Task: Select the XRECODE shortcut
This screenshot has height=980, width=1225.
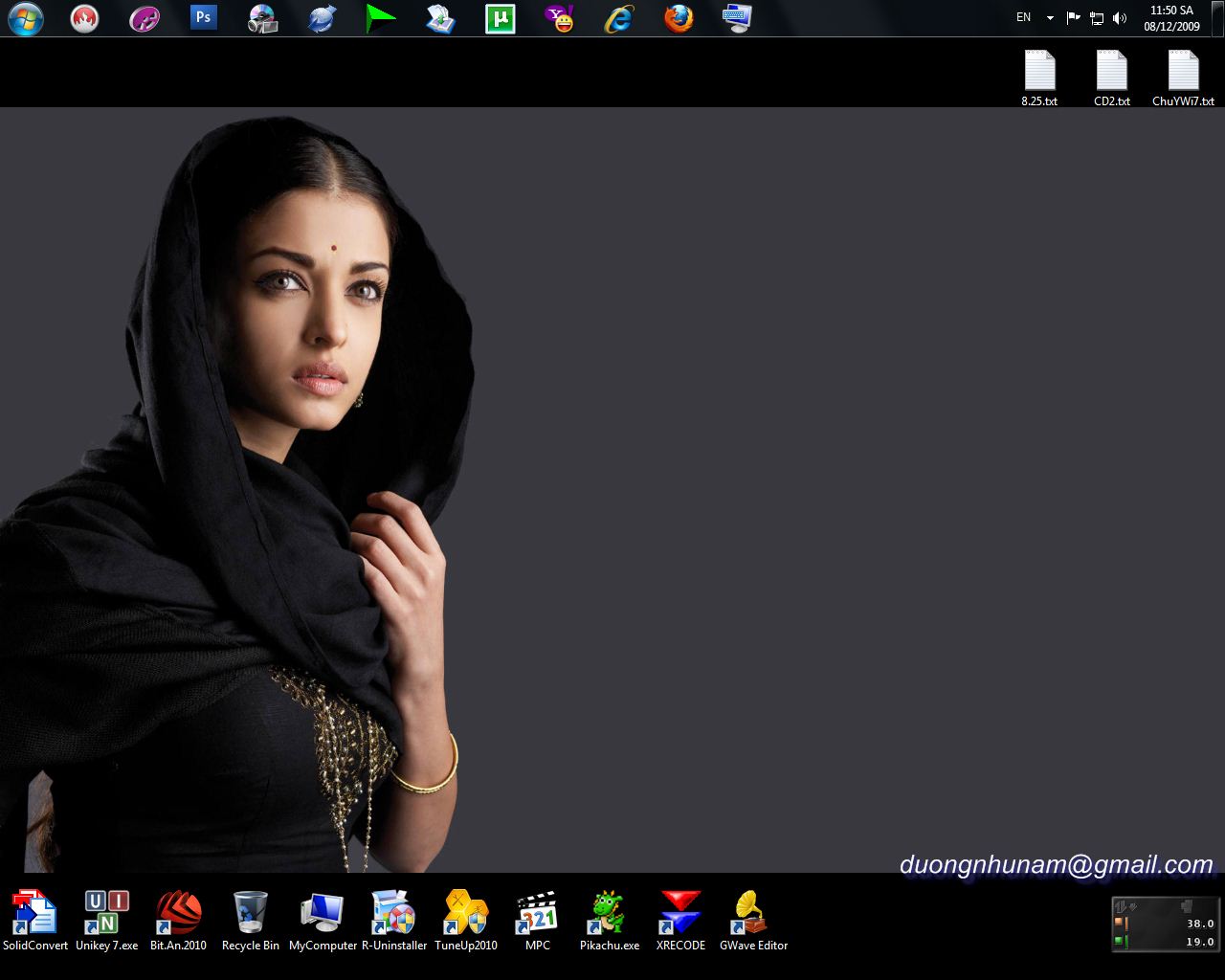Action: [681, 921]
